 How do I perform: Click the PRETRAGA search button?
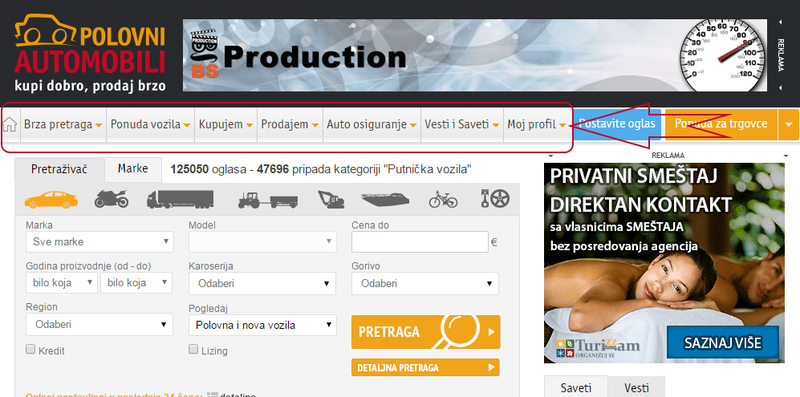tap(426, 332)
